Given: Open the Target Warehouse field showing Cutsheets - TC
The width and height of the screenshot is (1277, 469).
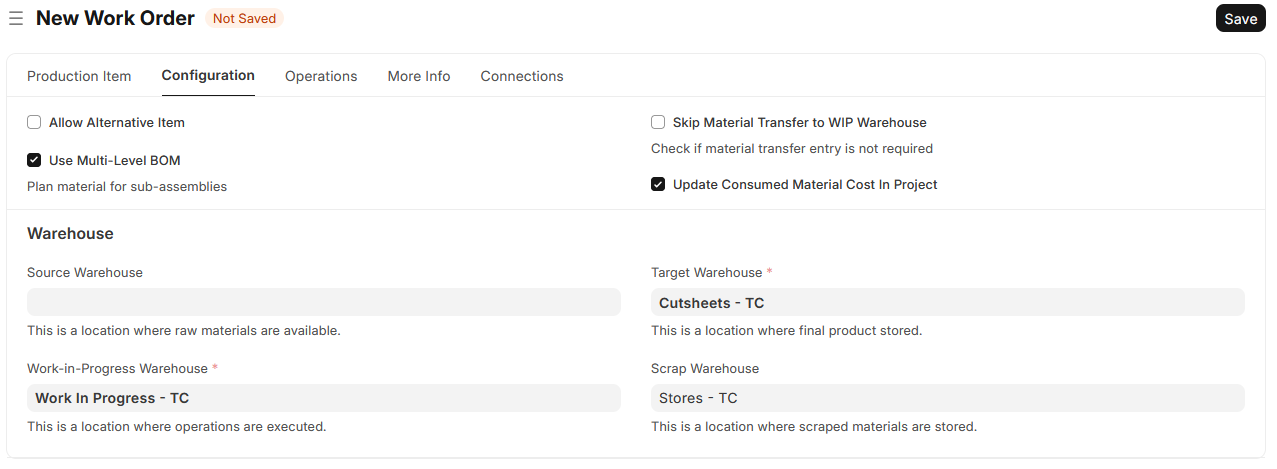Looking at the screenshot, I should click(x=947, y=302).
